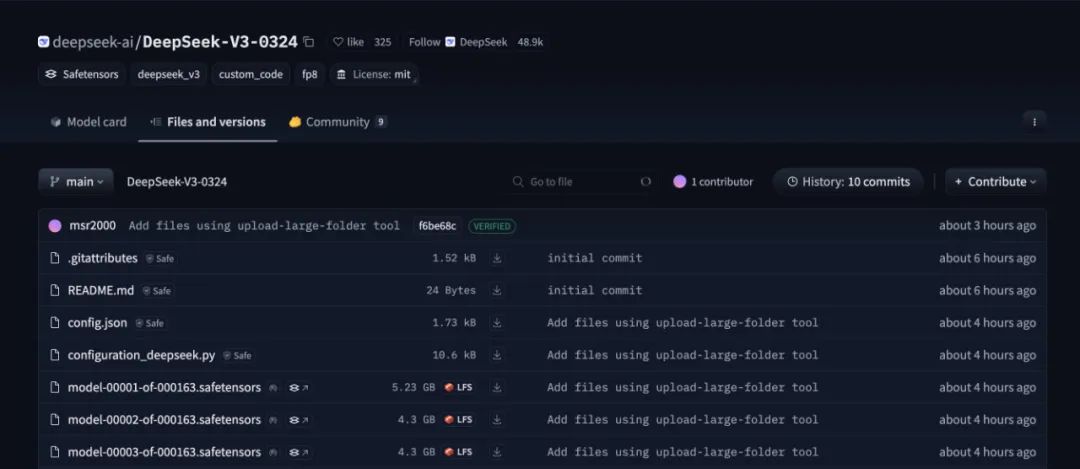Copy the model name to clipboard
This screenshot has width=1080, height=469.
tap(309, 42)
